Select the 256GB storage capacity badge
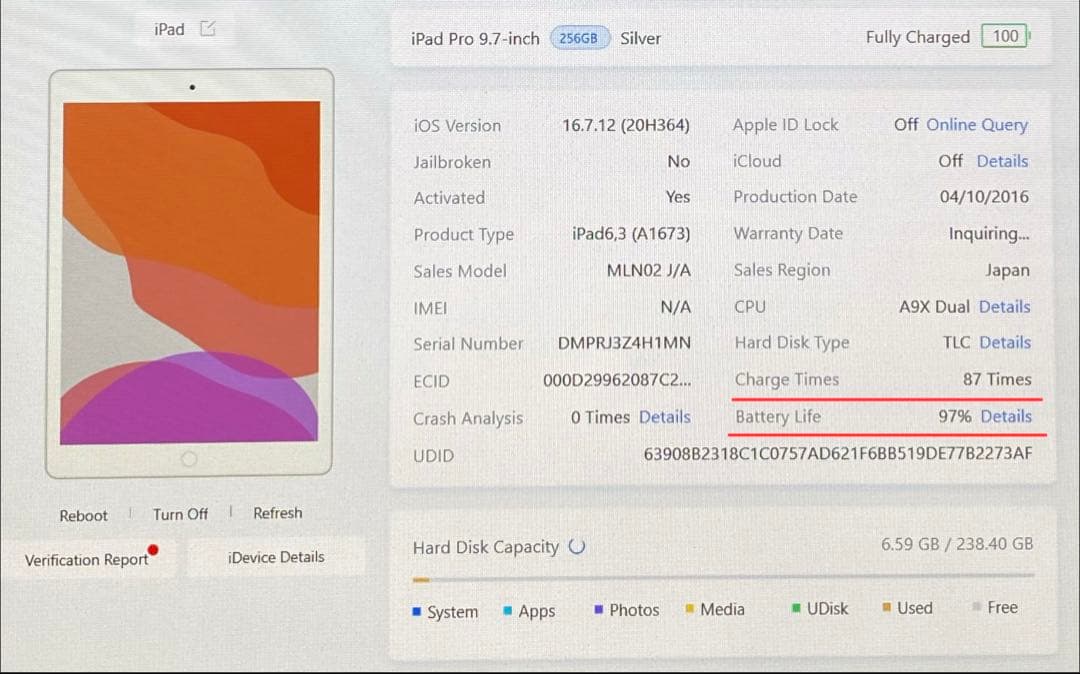 click(580, 38)
